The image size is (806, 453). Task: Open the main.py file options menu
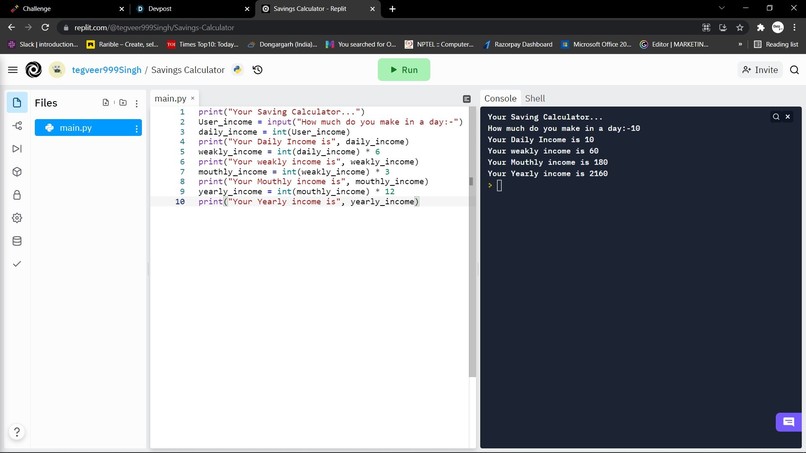pyautogui.click(x=136, y=128)
